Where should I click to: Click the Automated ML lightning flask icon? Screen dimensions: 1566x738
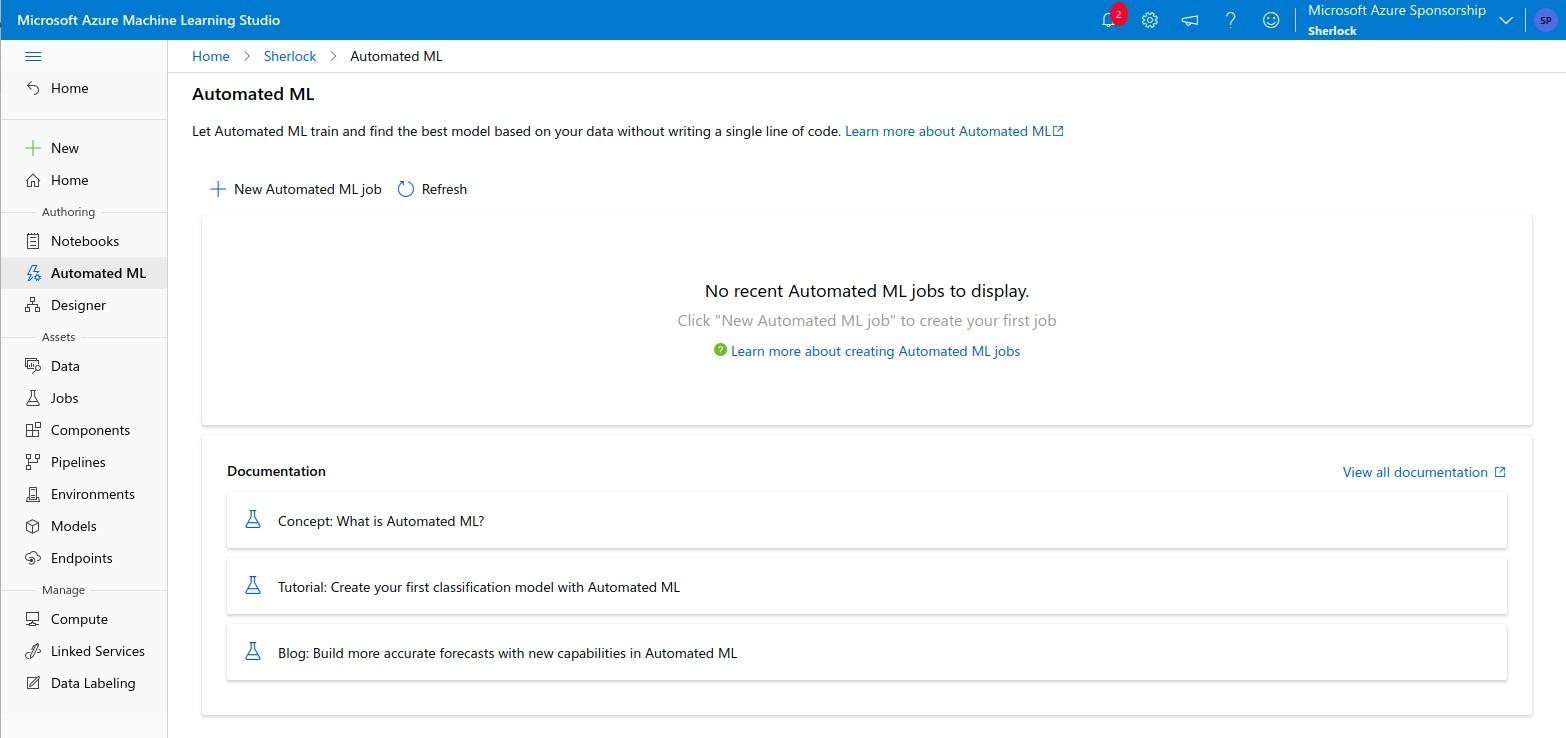point(33,273)
